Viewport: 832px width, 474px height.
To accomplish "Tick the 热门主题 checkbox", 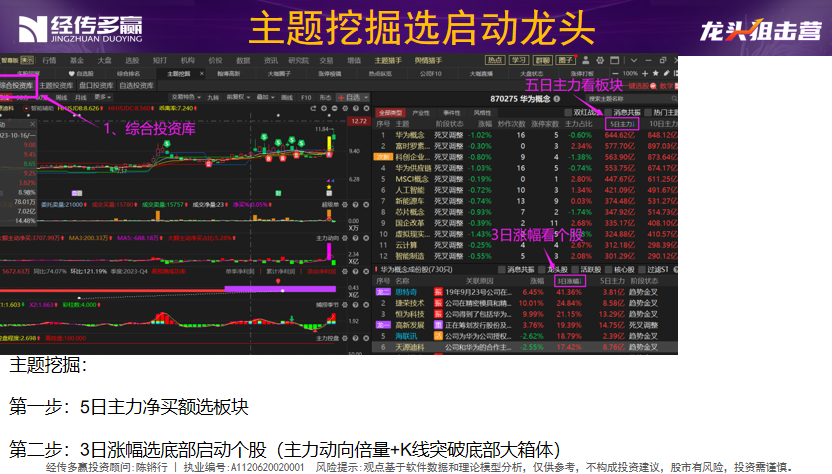I will [x=648, y=113].
